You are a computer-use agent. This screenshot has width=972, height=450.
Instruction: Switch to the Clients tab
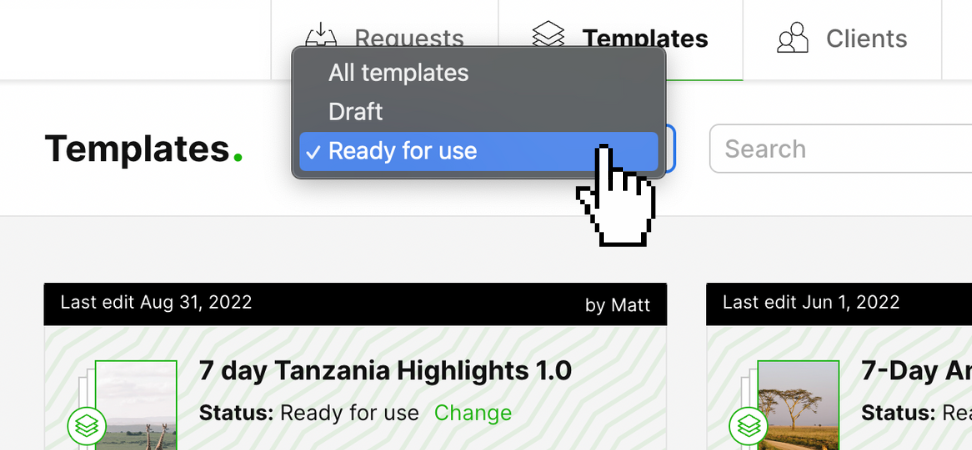[866, 39]
